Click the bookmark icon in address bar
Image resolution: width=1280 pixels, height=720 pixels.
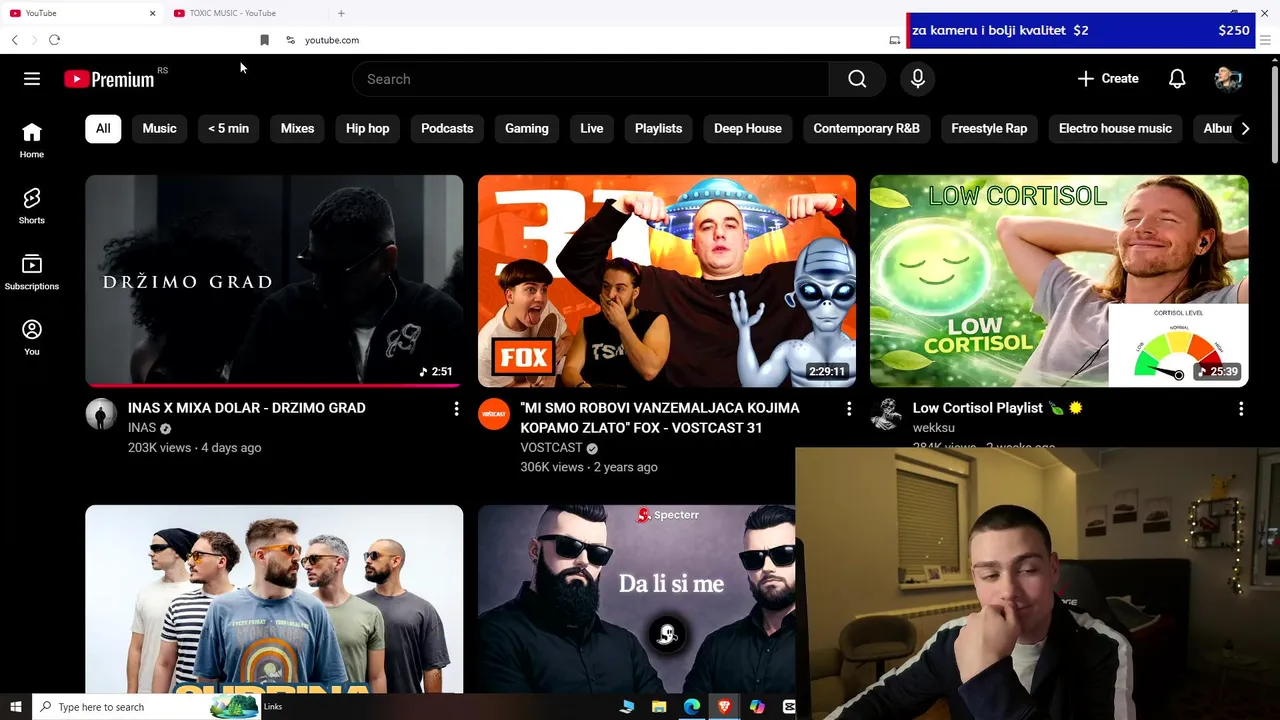(264, 40)
